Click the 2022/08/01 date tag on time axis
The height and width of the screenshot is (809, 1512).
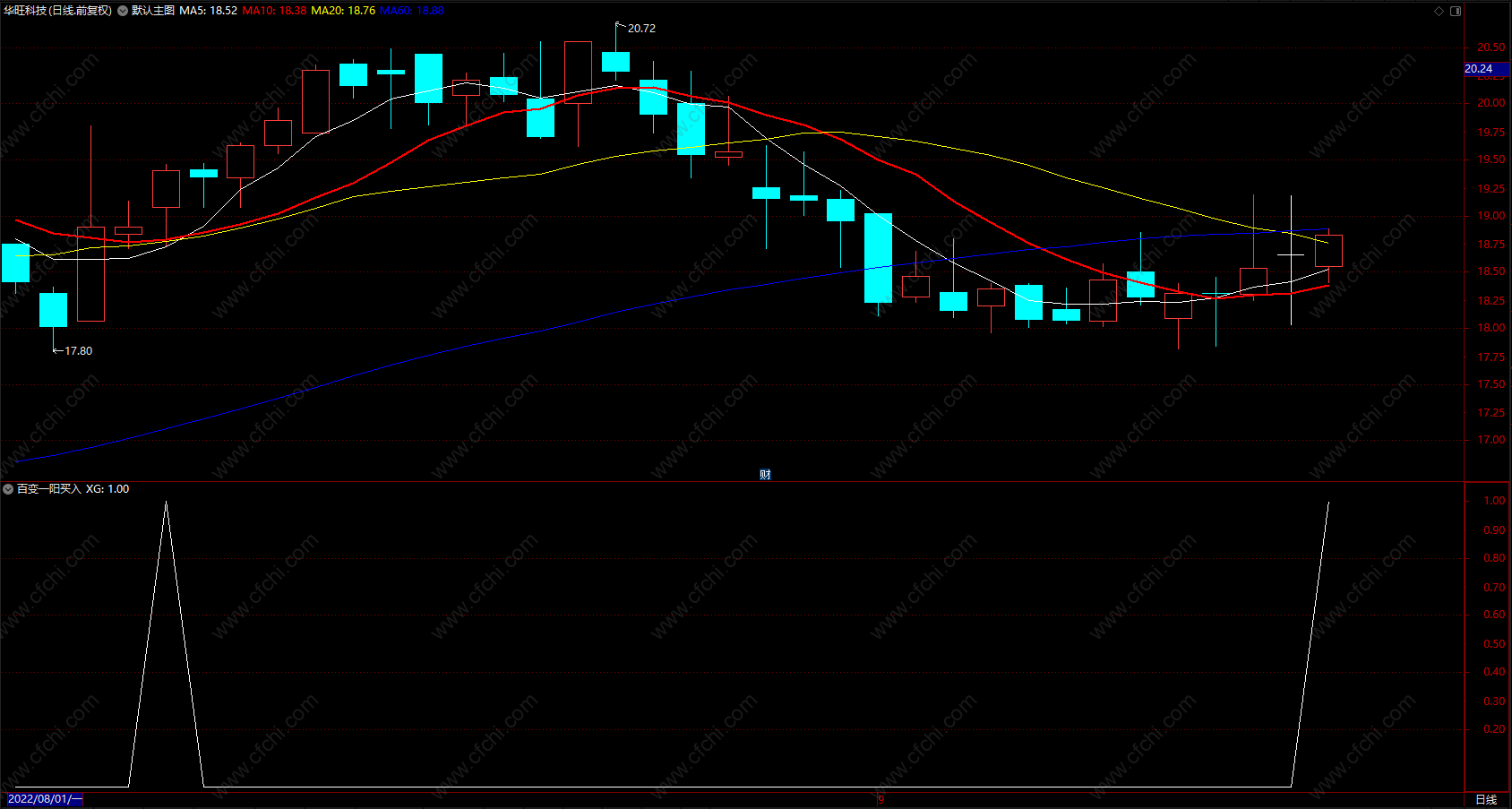pyautogui.click(x=45, y=799)
